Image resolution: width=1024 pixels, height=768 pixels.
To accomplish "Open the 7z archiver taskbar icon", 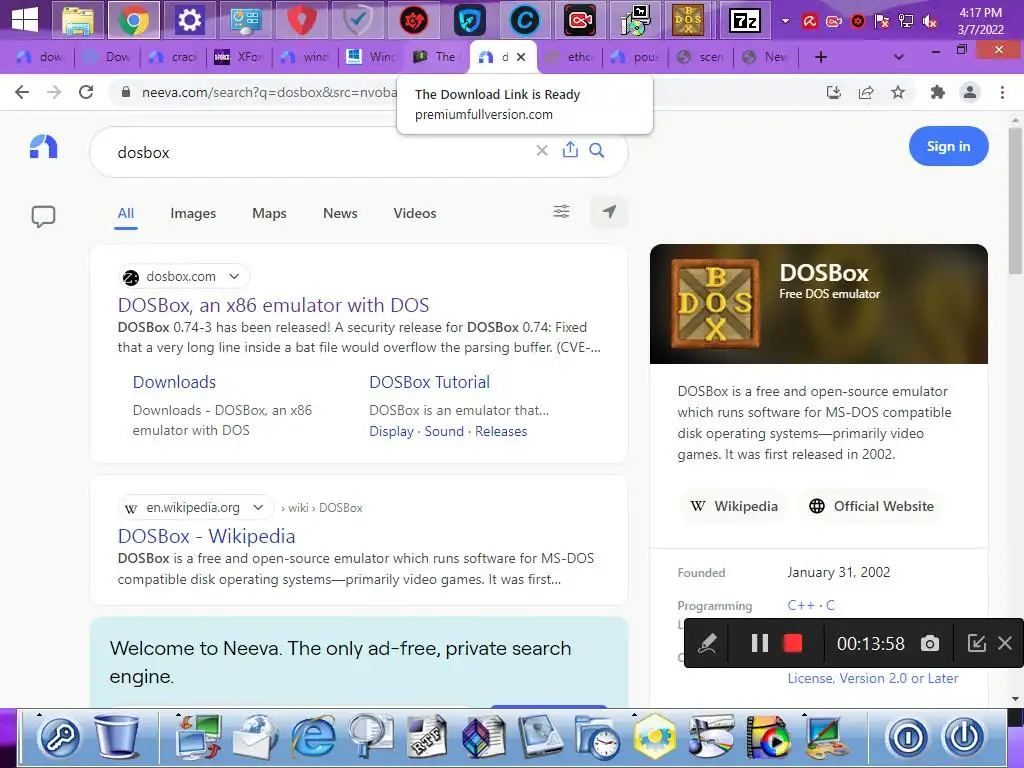I will [744, 21].
